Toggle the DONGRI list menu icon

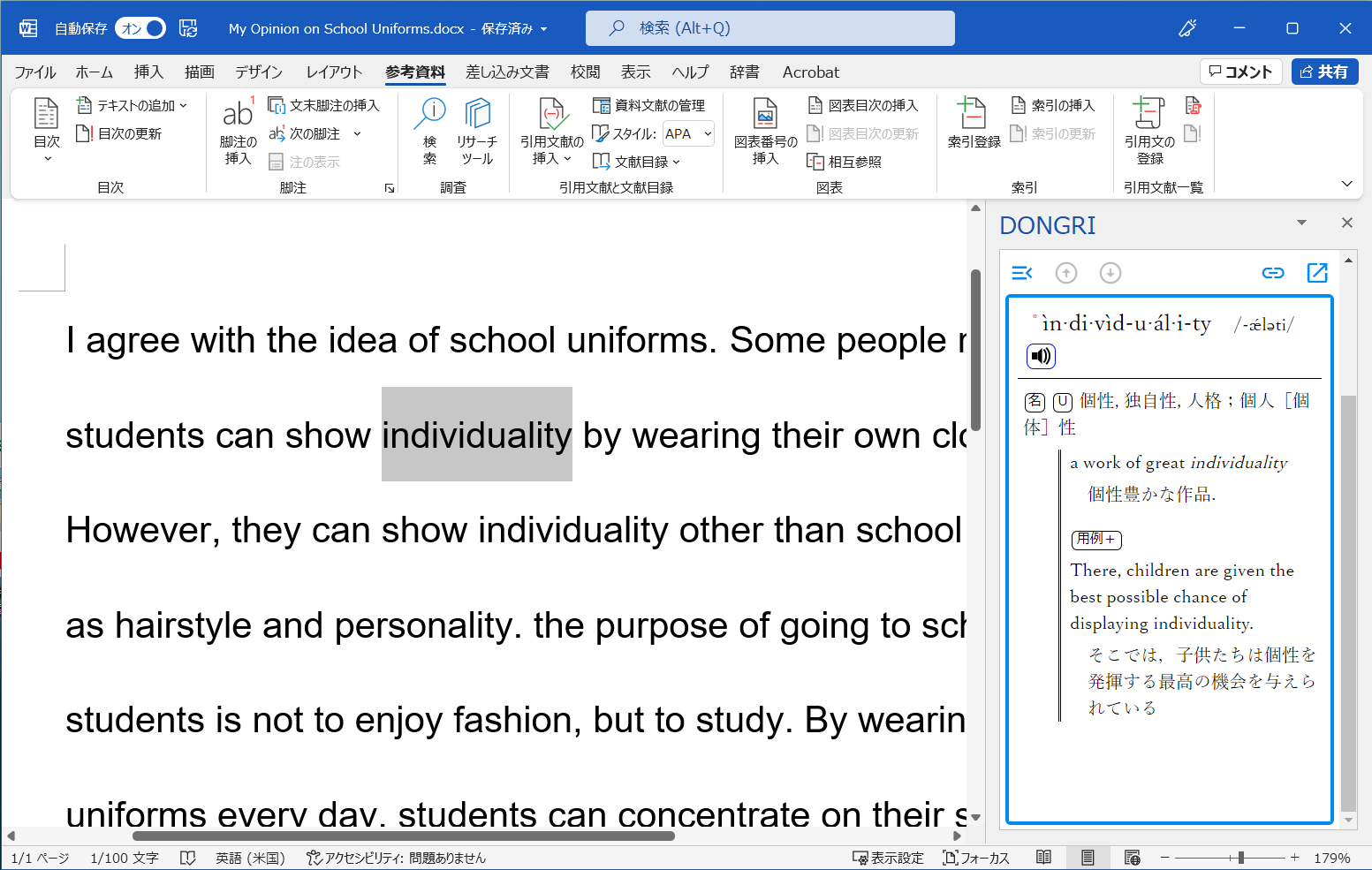click(1022, 273)
